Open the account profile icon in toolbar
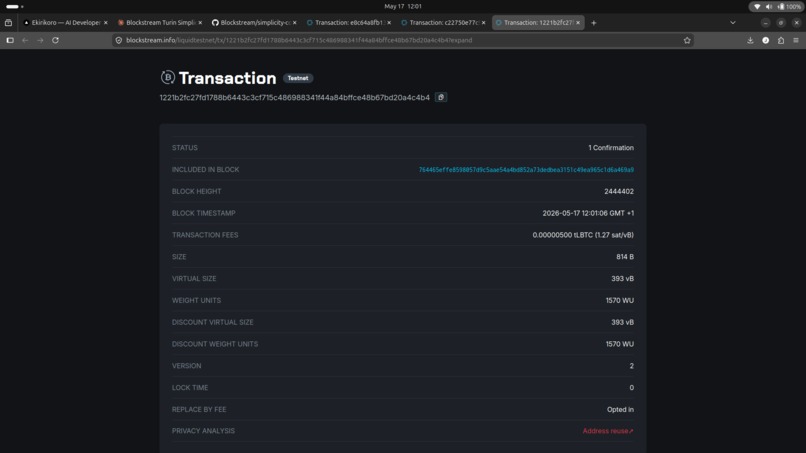Image resolution: width=806 pixels, height=453 pixels. pyautogui.click(x=765, y=40)
